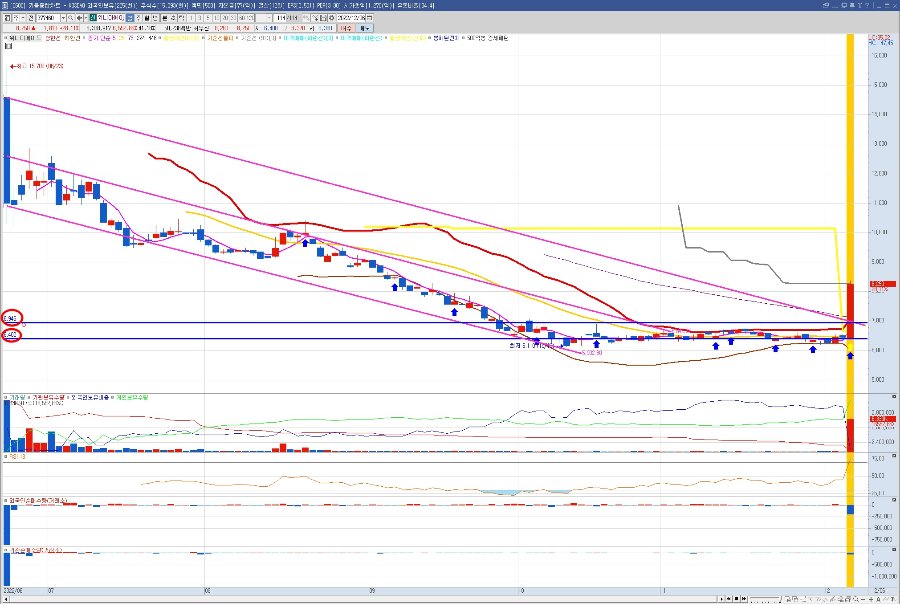Open chart settings gear icon
This screenshot has width=900, height=604.
pyautogui.click(x=332, y=18)
